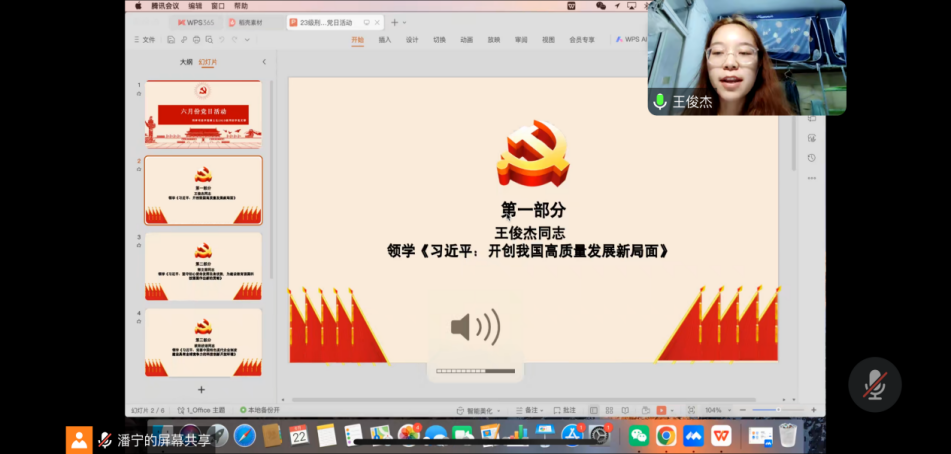Click the undo arrow icon
Image resolution: width=951 pixels, height=454 pixels.
point(220,40)
